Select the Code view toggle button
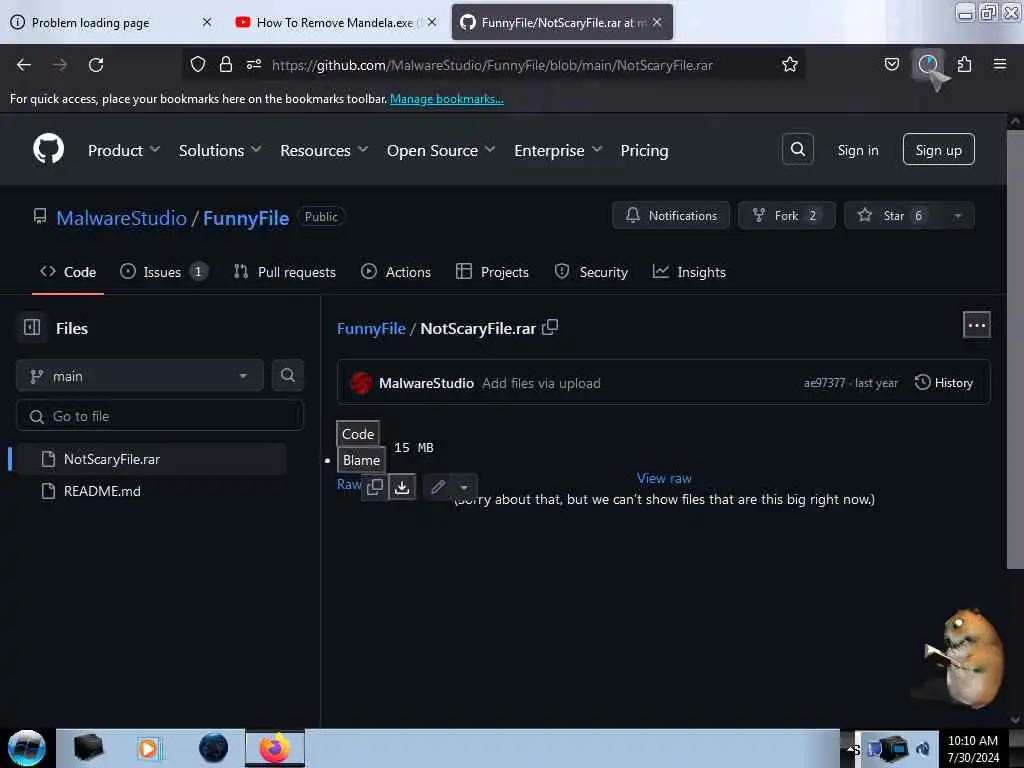1024x768 pixels. [358, 434]
